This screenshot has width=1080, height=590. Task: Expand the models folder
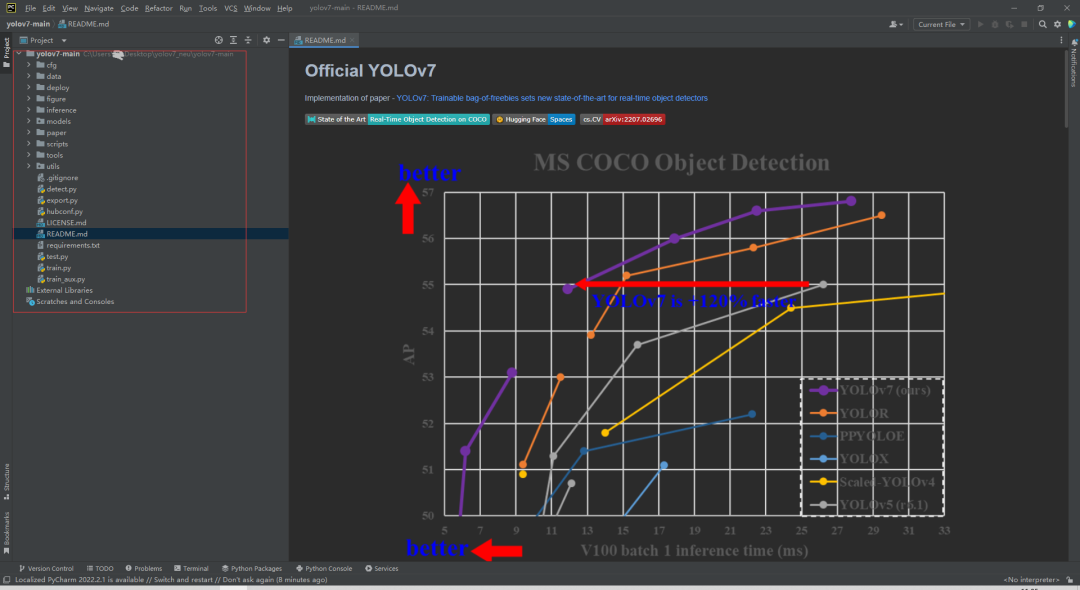click(x=29, y=121)
